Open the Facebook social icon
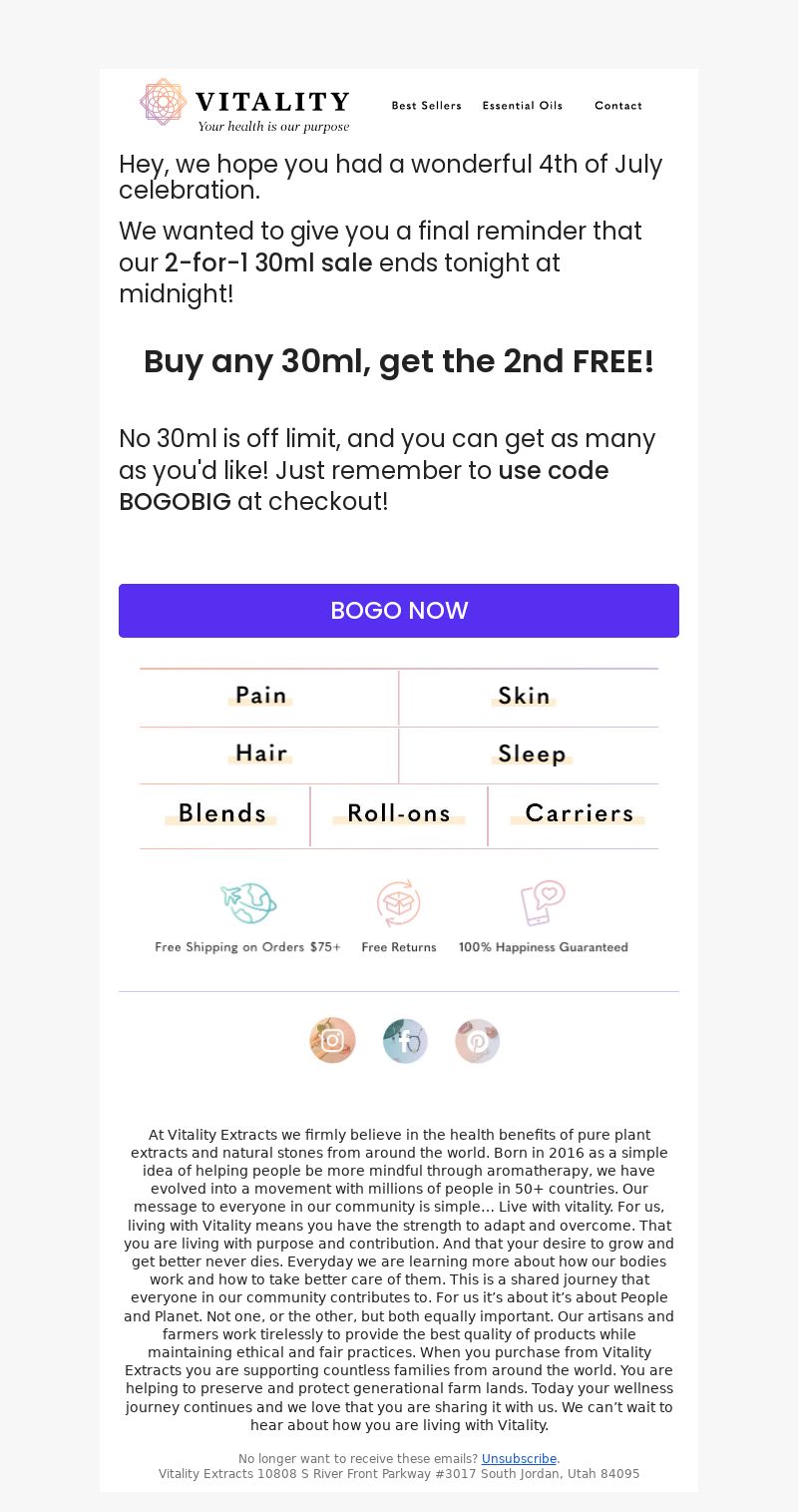This screenshot has width=798, height=1512. pyautogui.click(x=405, y=1041)
